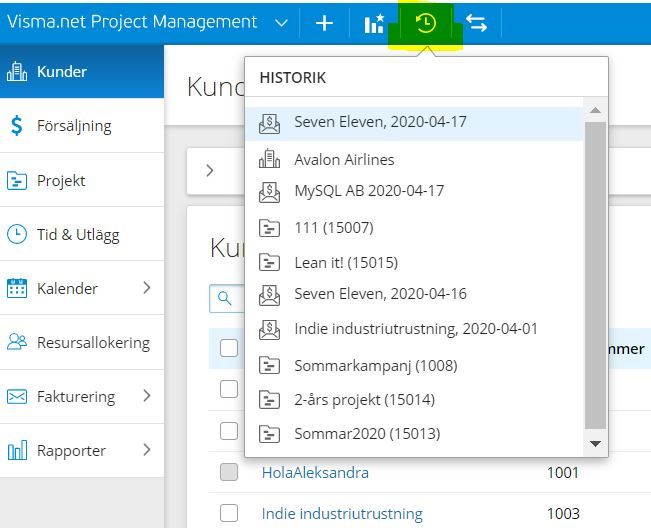
Task: Toggle the select-all checkbox in table header
Action: [229, 348]
